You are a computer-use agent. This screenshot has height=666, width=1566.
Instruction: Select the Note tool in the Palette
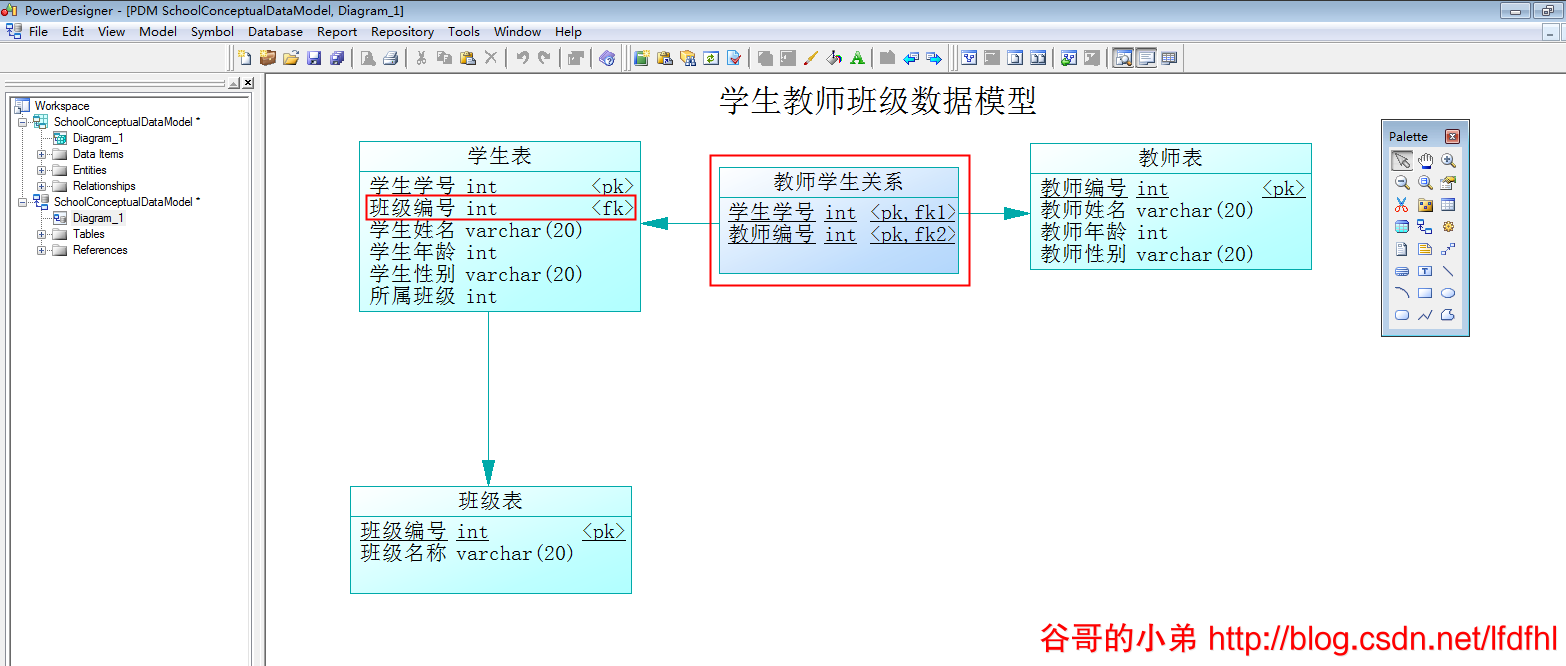coord(1424,247)
